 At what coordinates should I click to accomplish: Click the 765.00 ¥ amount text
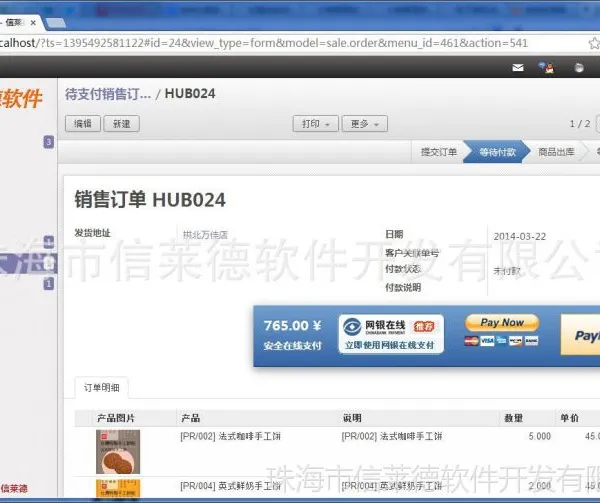(293, 326)
